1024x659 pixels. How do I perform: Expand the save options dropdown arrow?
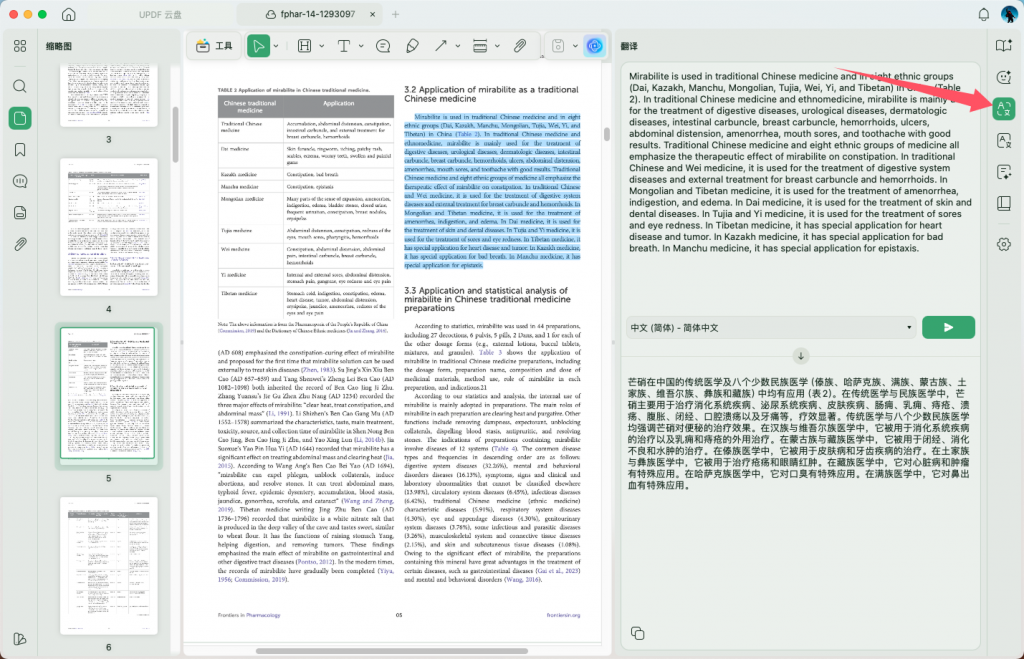pyautogui.click(x=575, y=46)
